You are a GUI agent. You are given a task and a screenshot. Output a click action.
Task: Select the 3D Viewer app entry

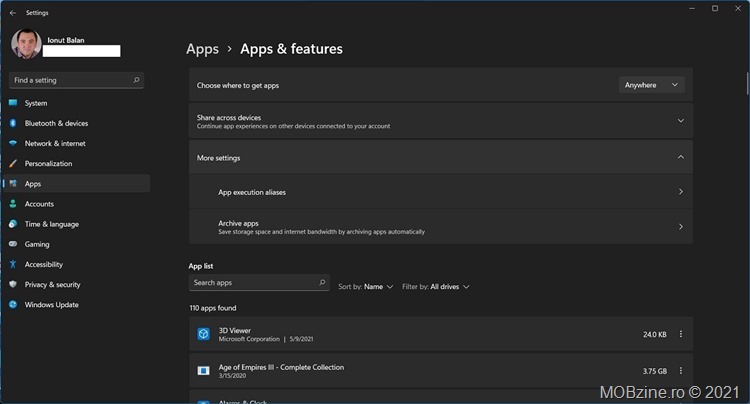point(441,334)
